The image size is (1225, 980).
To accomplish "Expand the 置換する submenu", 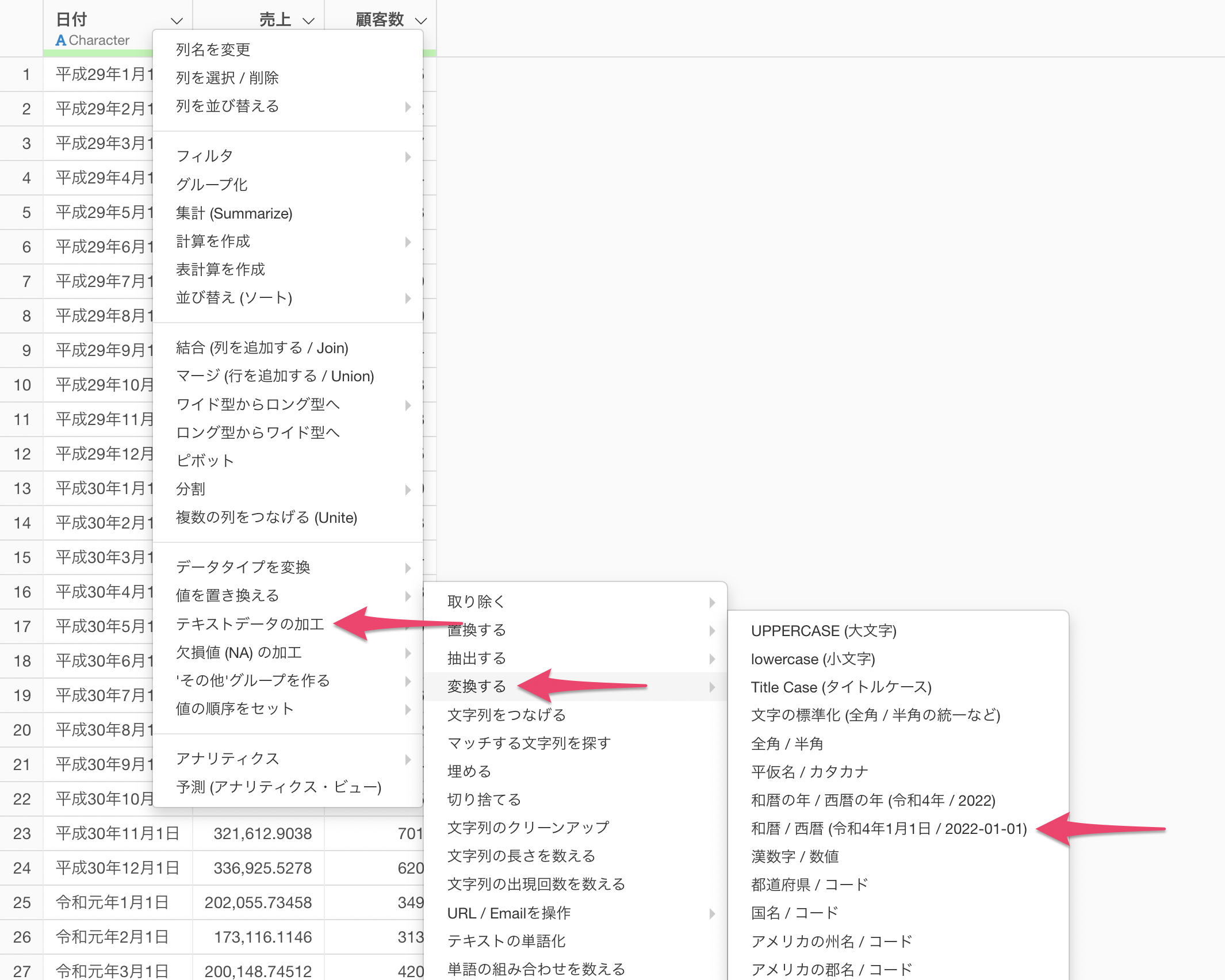I will click(x=575, y=630).
